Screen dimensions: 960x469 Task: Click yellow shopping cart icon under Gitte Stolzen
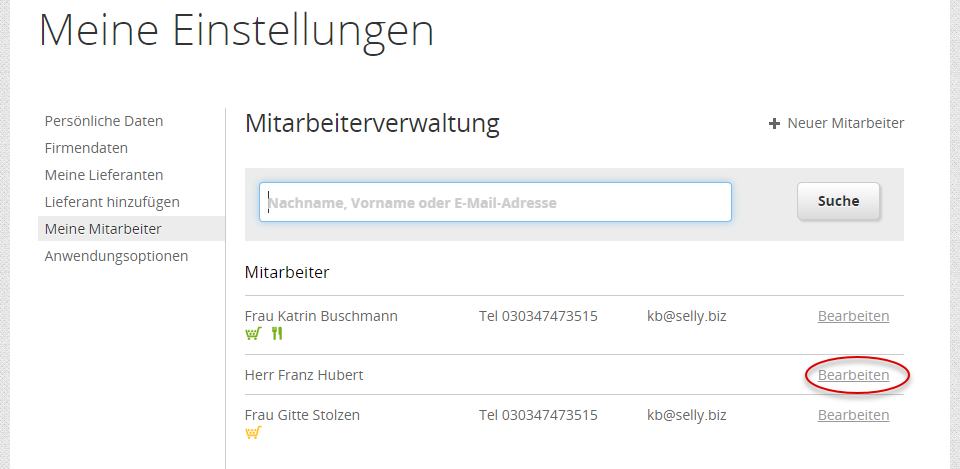[x=253, y=432]
